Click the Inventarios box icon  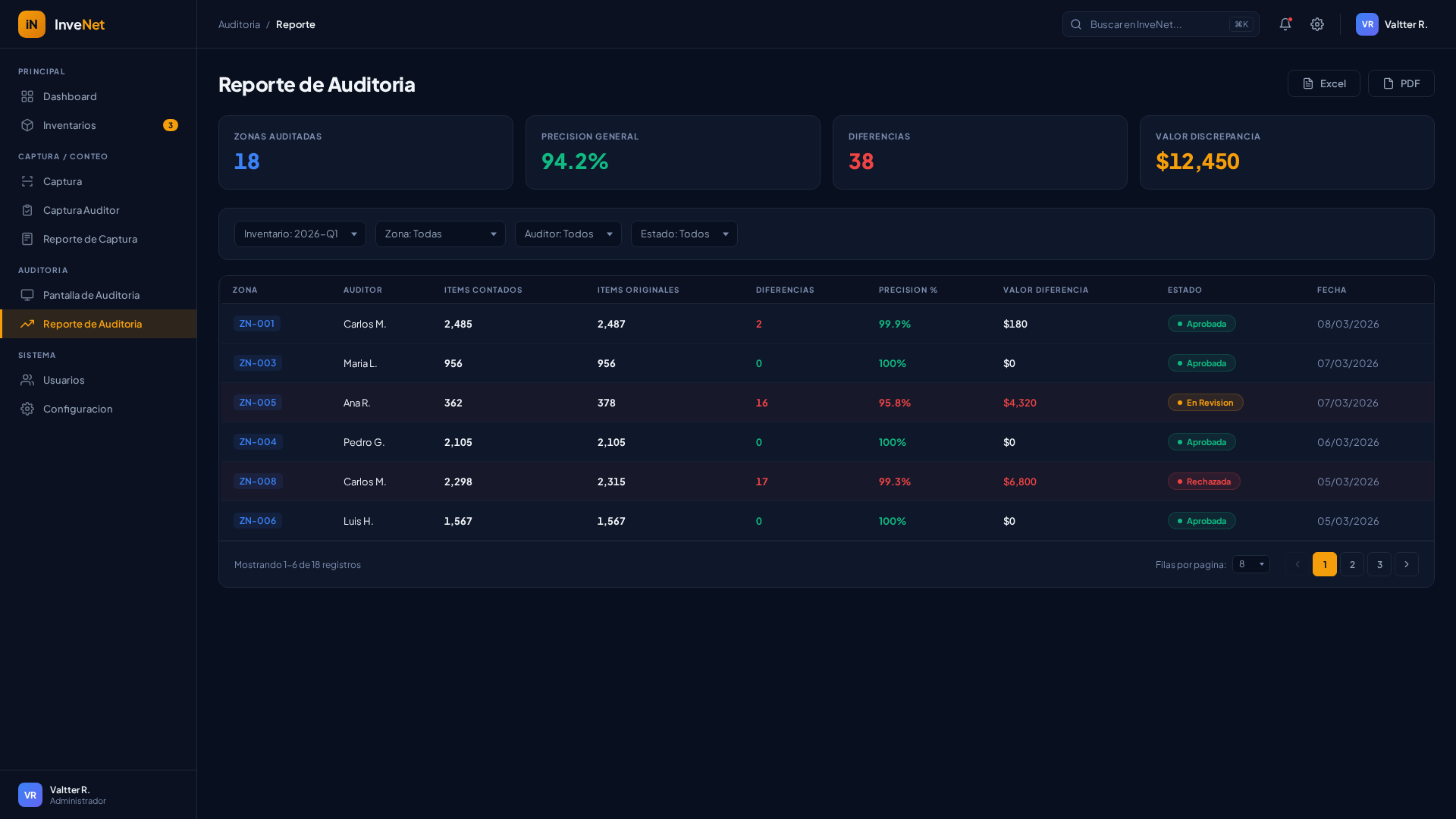point(27,125)
